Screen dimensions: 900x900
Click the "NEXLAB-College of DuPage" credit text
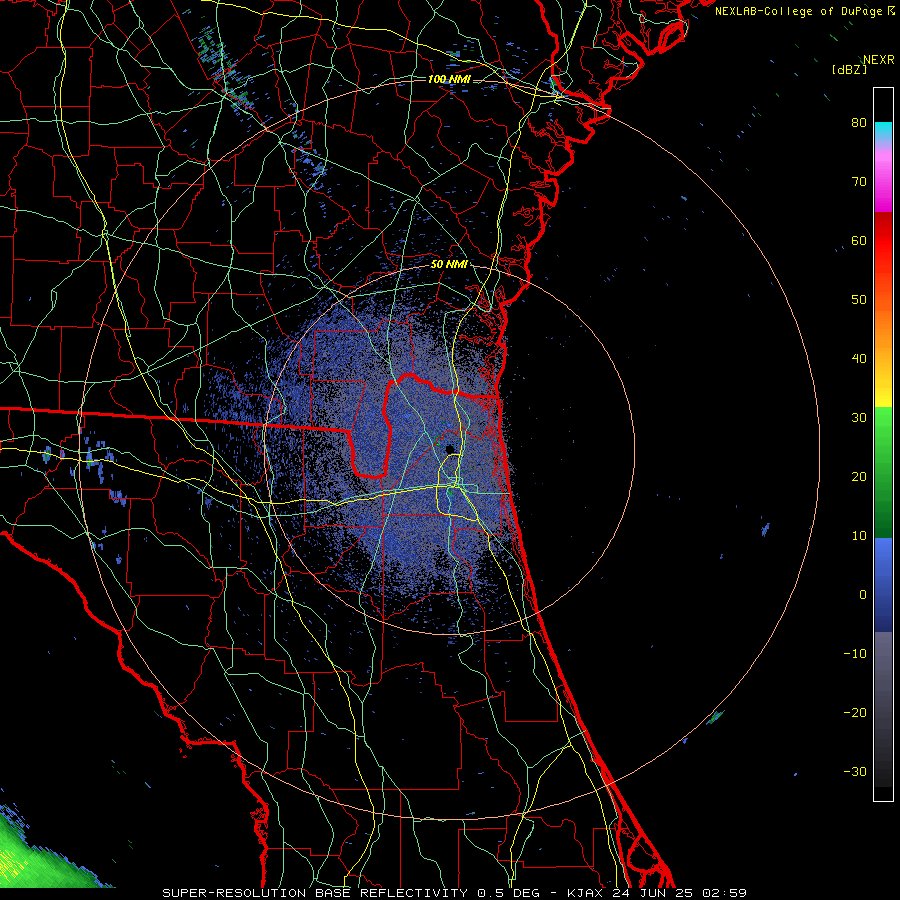point(799,11)
